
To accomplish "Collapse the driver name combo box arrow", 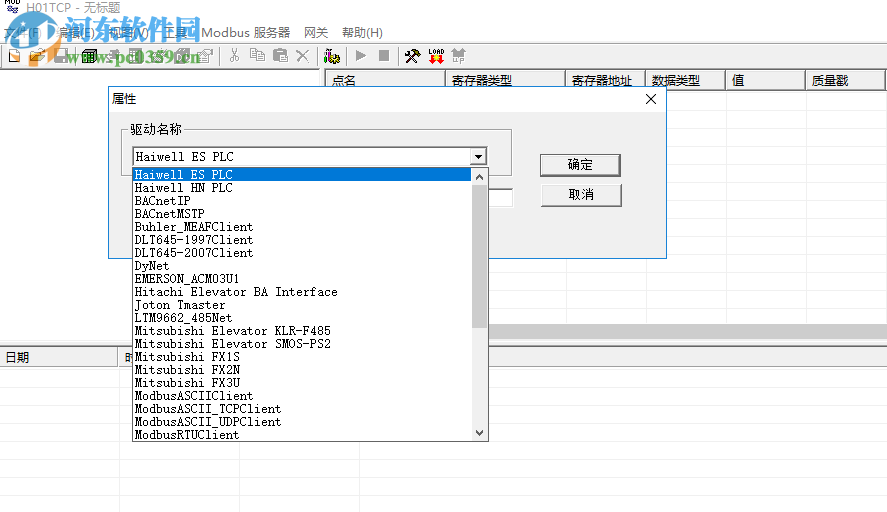I will [478, 157].
